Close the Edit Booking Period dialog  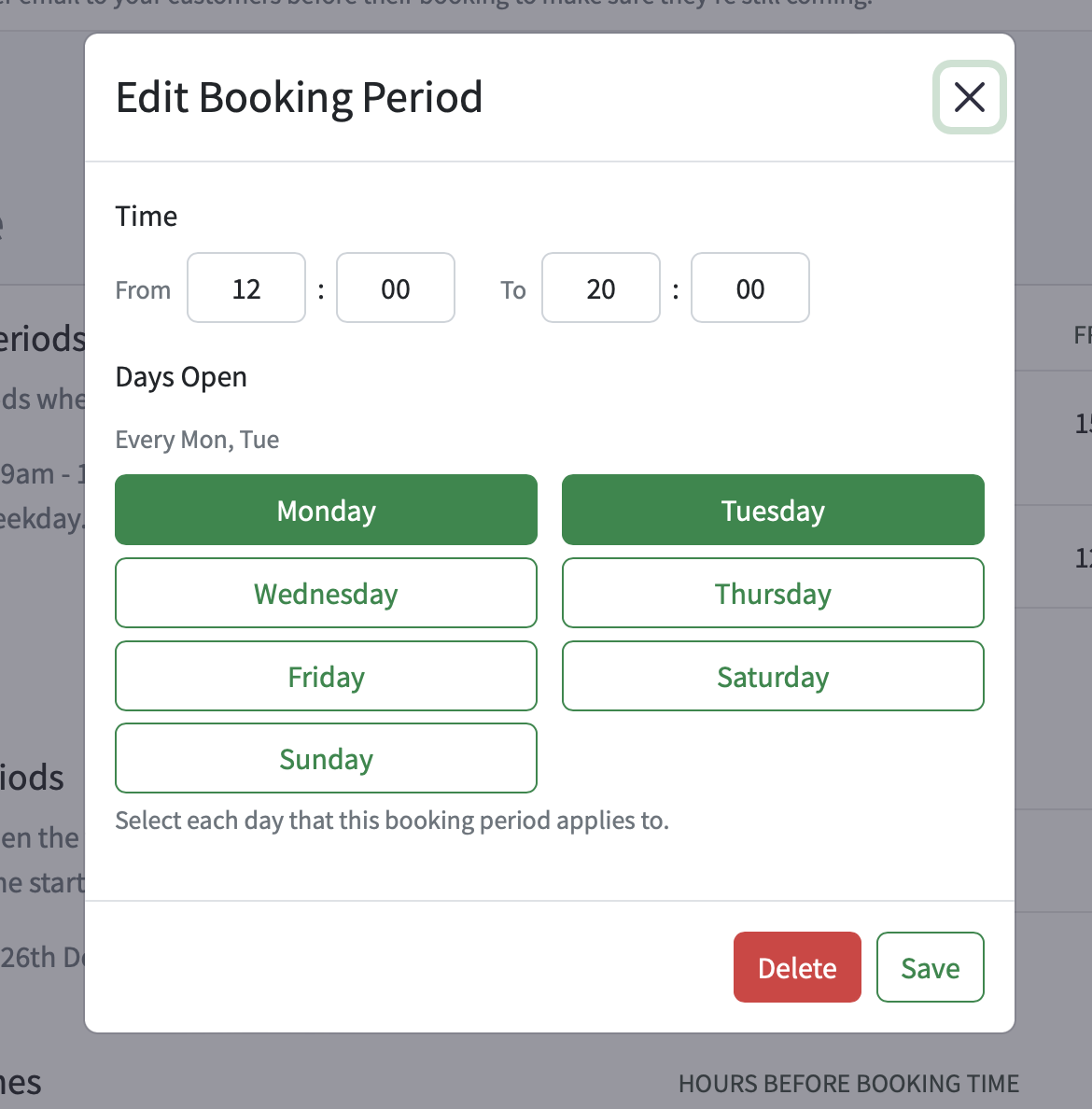[x=969, y=97]
